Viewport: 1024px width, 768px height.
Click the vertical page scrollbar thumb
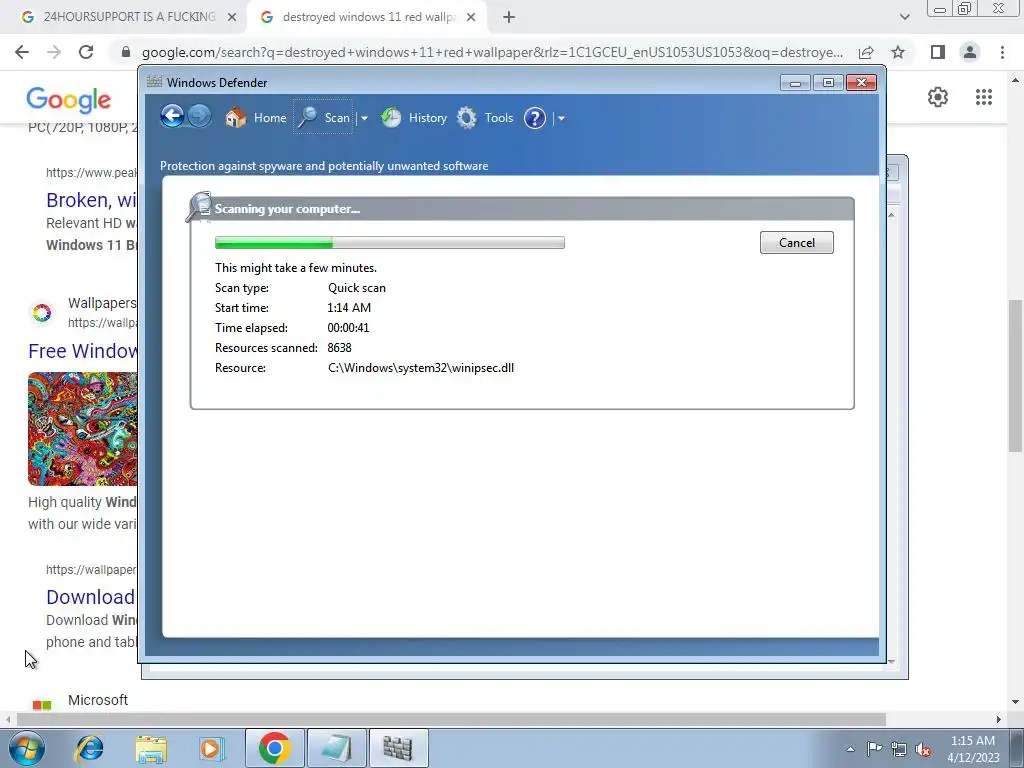(1015, 374)
